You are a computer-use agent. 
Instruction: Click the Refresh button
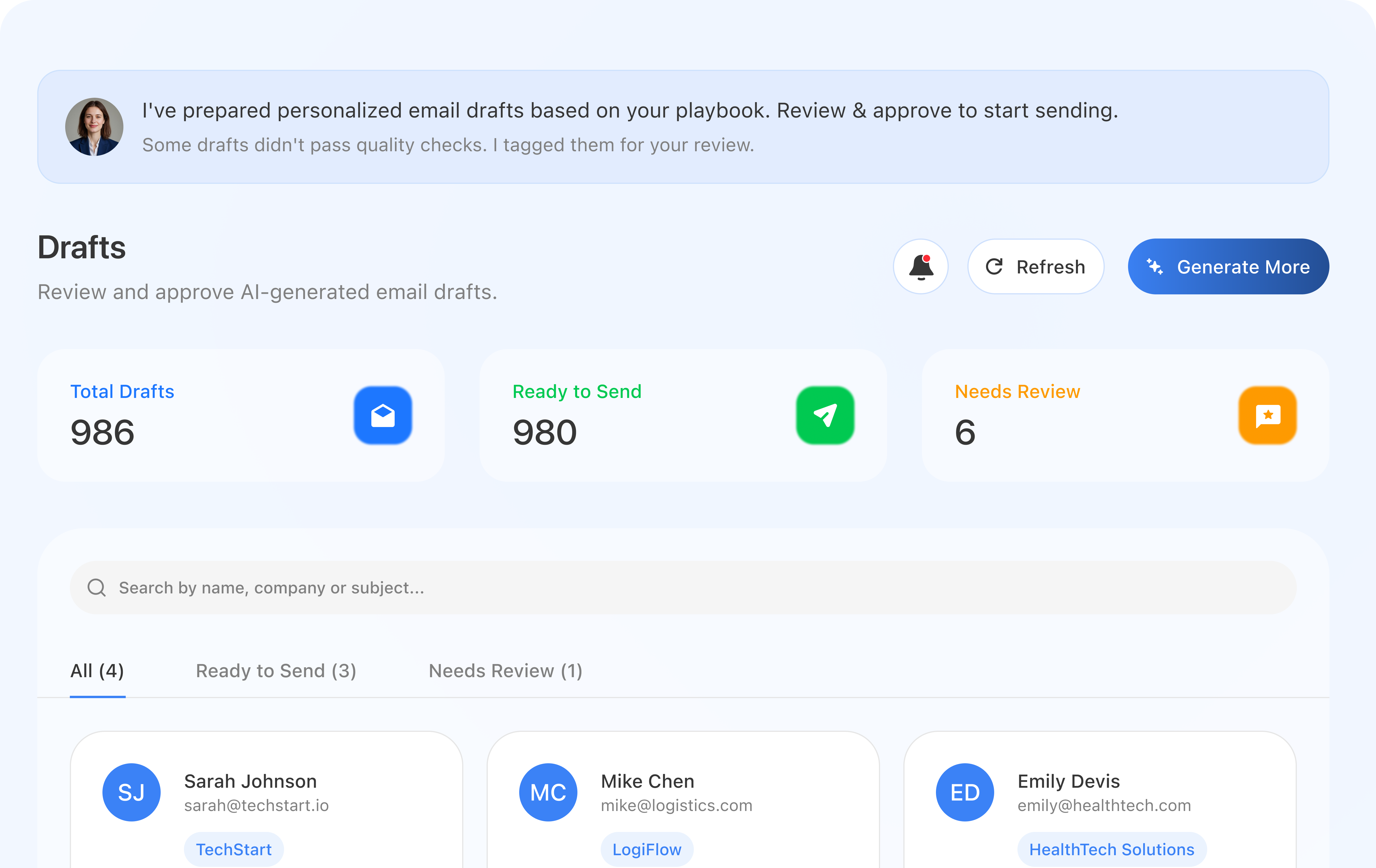tap(1035, 266)
